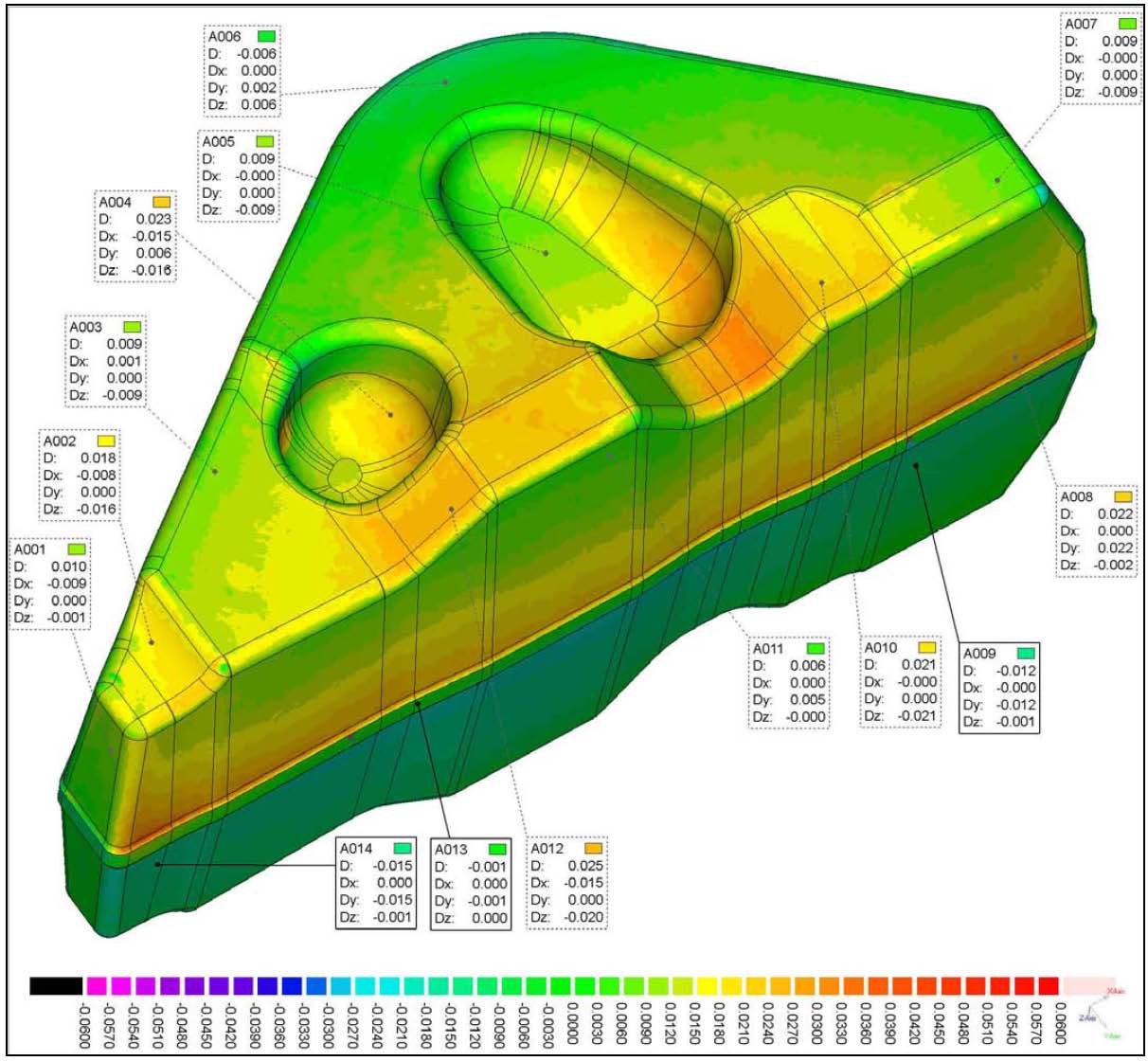Viewport: 1148px width, 1061px height.
Task: Click the Dz value -0.021 in A010
Action: (916, 716)
